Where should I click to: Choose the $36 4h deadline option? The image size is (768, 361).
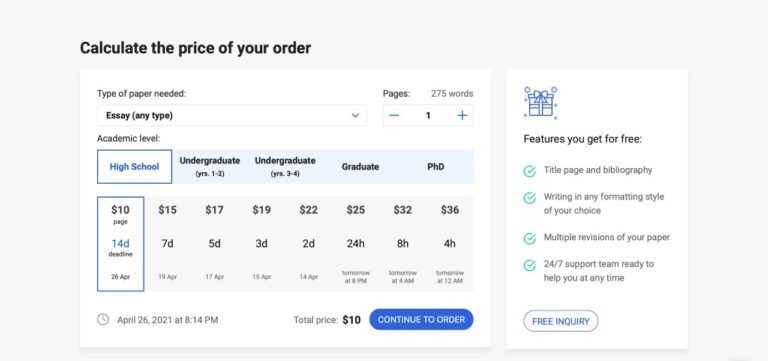click(450, 244)
